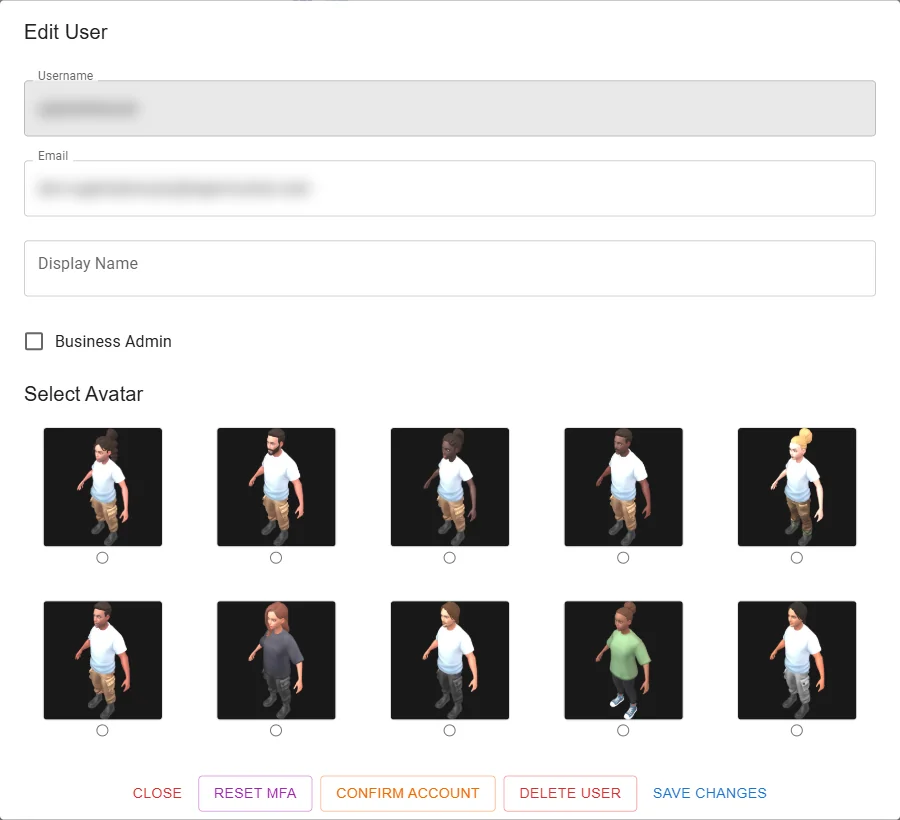Select radio under green shirt avatar

[x=623, y=730]
